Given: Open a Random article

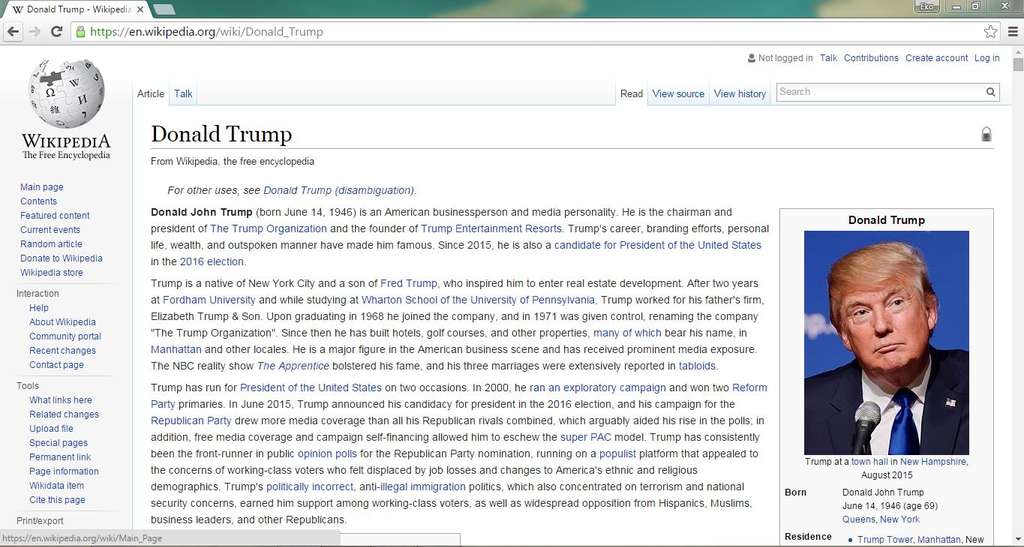Looking at the screenshot, I should (x=51, y=244).
